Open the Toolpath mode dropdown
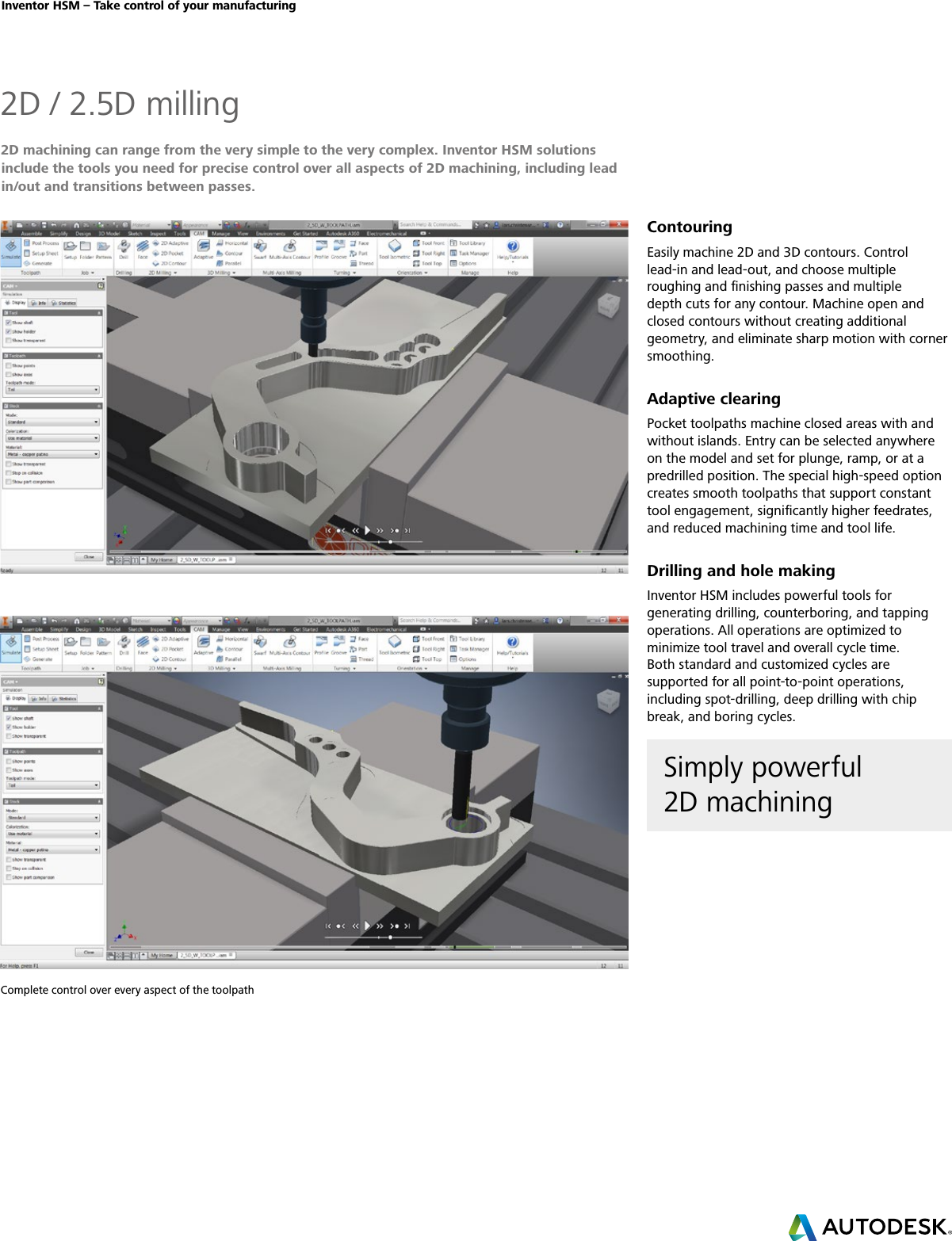This screenshot has width=952, height=1241. click(x=53, y=389)
